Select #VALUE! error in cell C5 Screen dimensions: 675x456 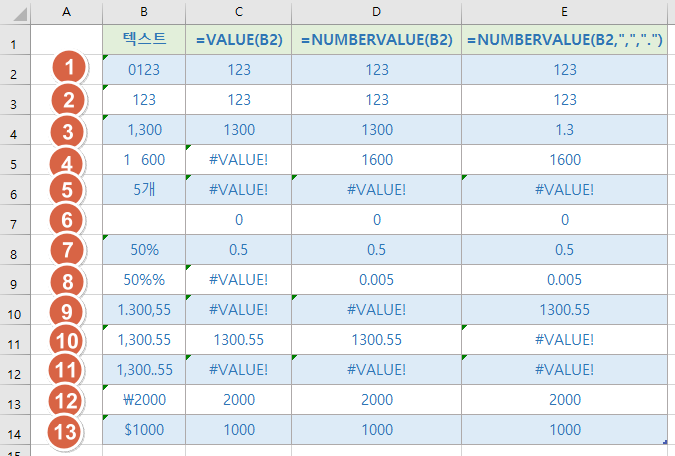[x=238, y=160]
